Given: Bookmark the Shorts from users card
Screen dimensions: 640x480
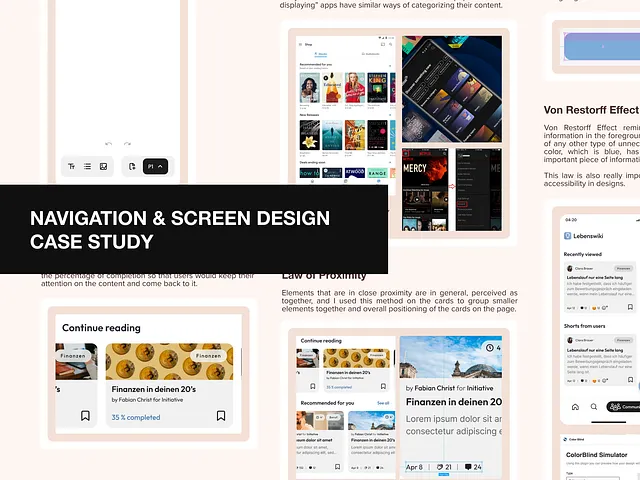Looking at the screenshot, I should (631, 379).
